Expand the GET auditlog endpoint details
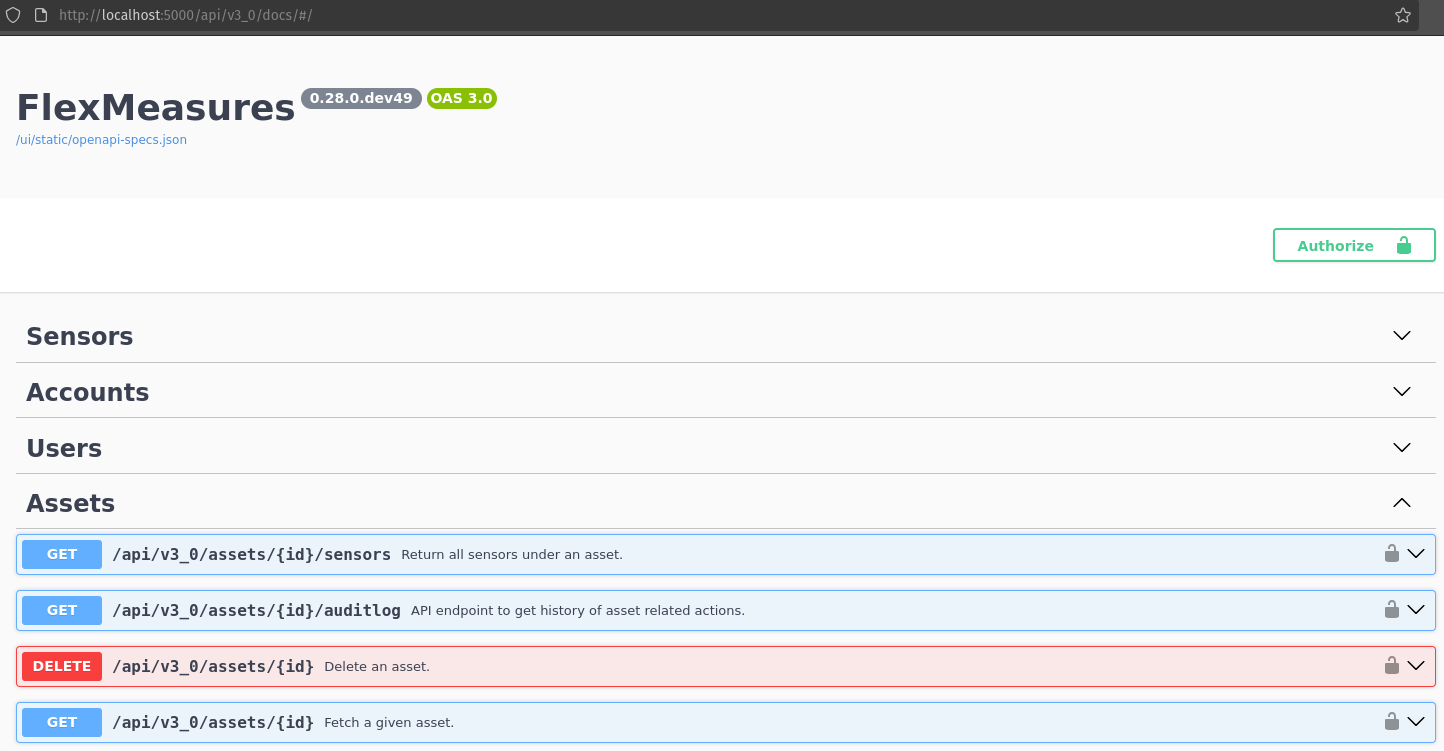This screenshot has width=1444, height=751. pos(1417,609)
